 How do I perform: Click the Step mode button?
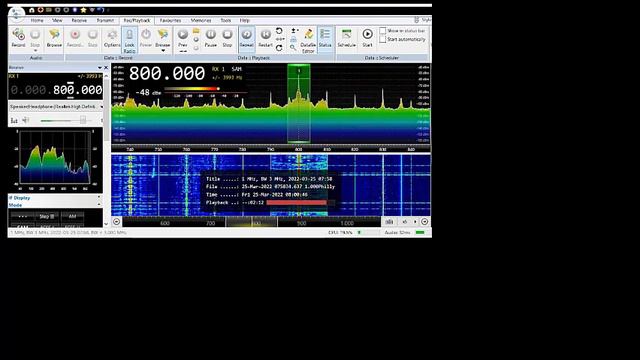[47, 216]
